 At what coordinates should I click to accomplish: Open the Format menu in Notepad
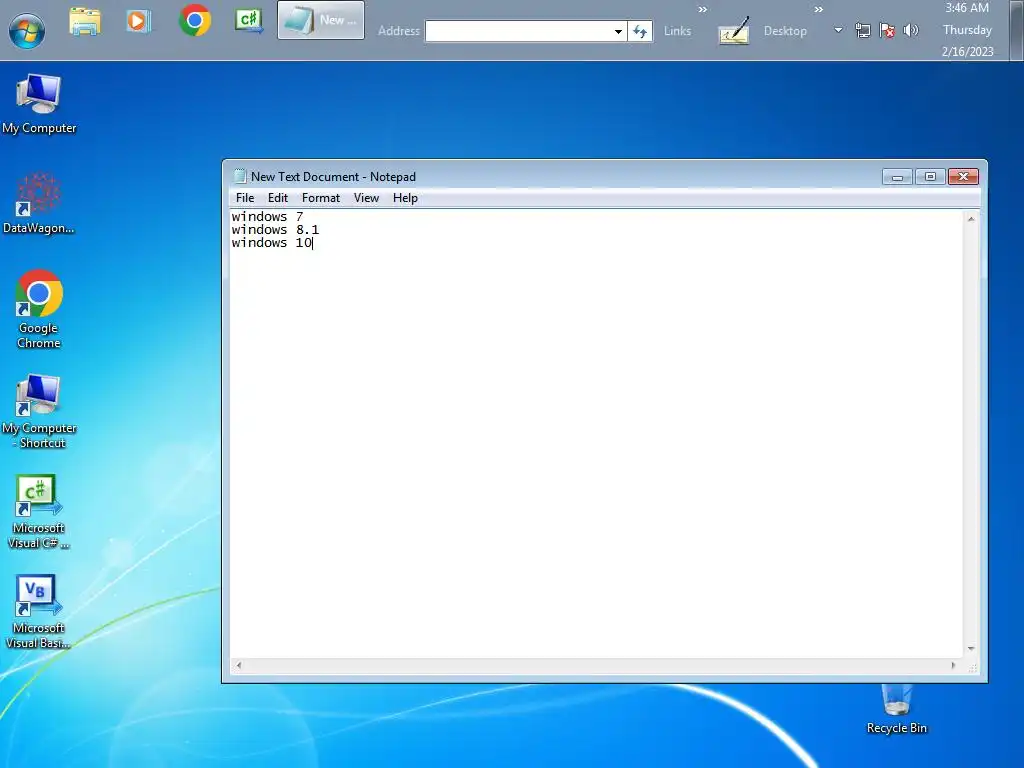tap(321, 198)
